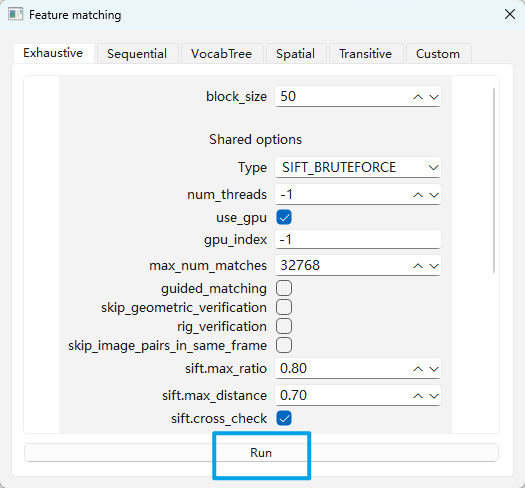Click the Run button
The image size is (525, 488).
(x=261, y=452)
